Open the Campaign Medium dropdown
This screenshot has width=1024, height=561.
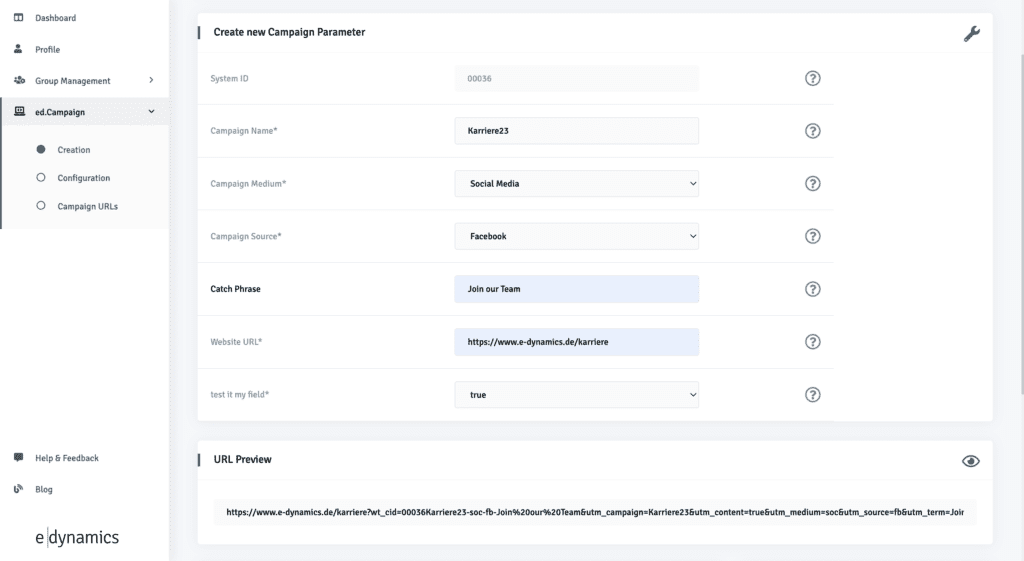click(x=576, y=184)
